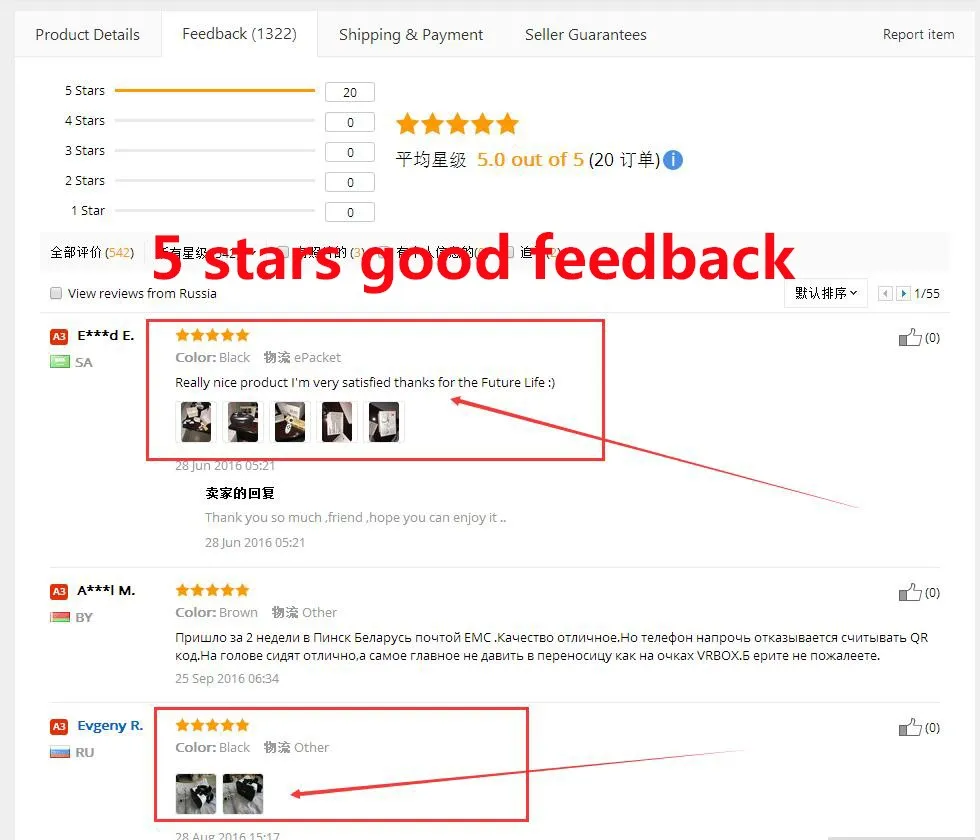Click the SA country flag icon

point(59,362)
